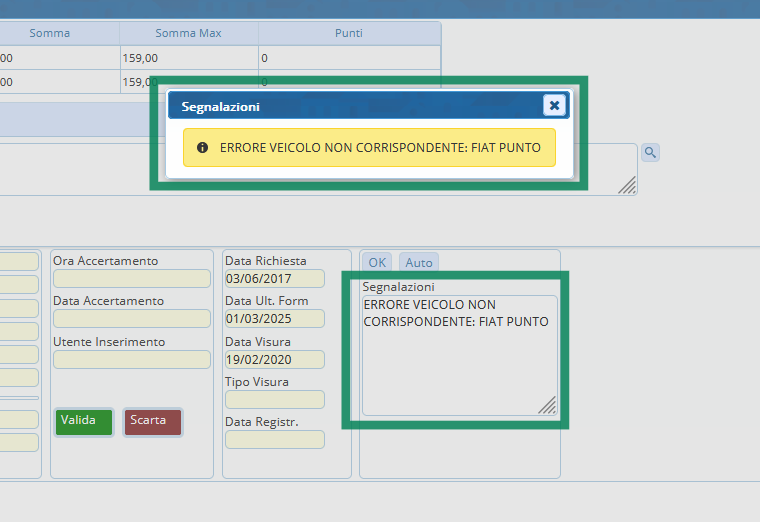Click the magnifier search icon
The width and height of the screenshot is (760, 522).
click(x=650, y=153)
